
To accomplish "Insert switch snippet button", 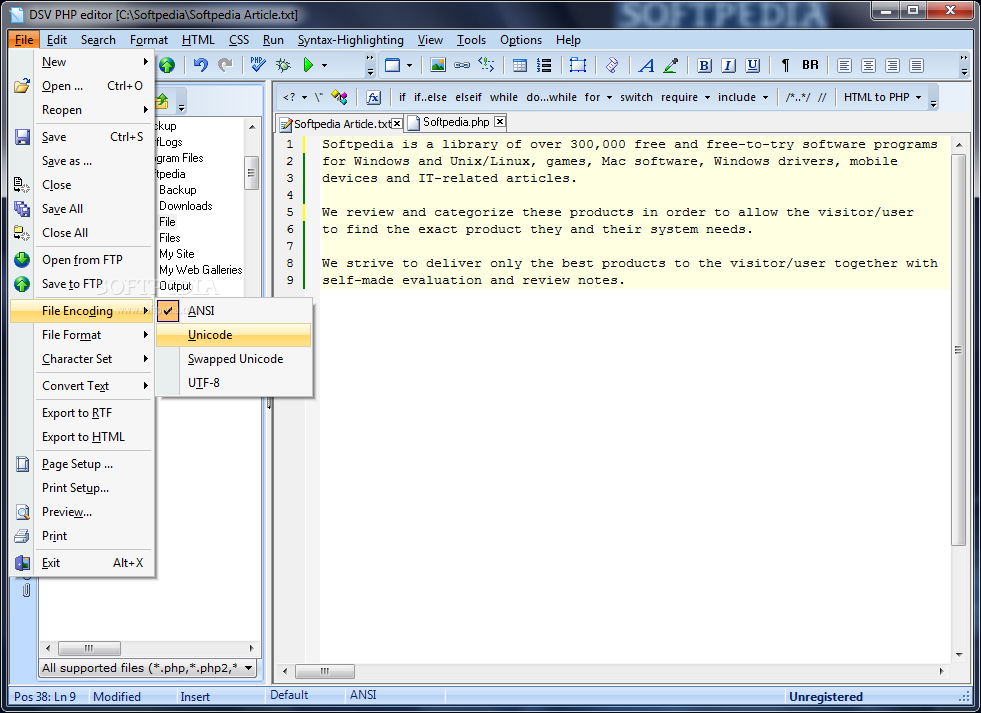I will (x=636, y=98).
